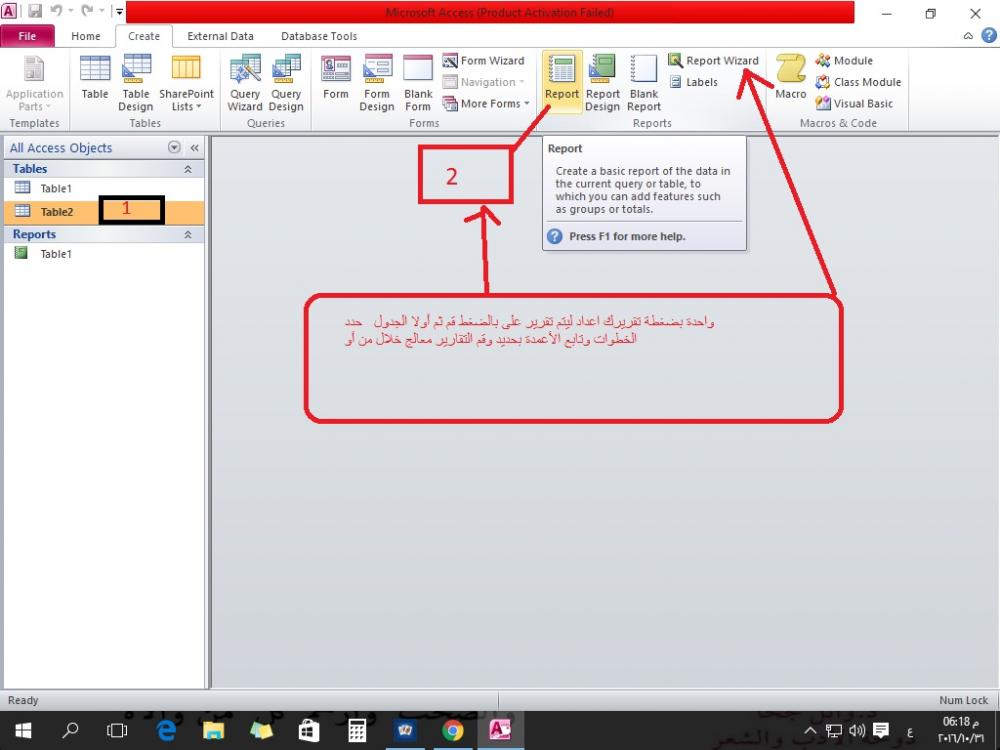Select the Create tab
1000x750 pixels.
click(x=144, y=36)
